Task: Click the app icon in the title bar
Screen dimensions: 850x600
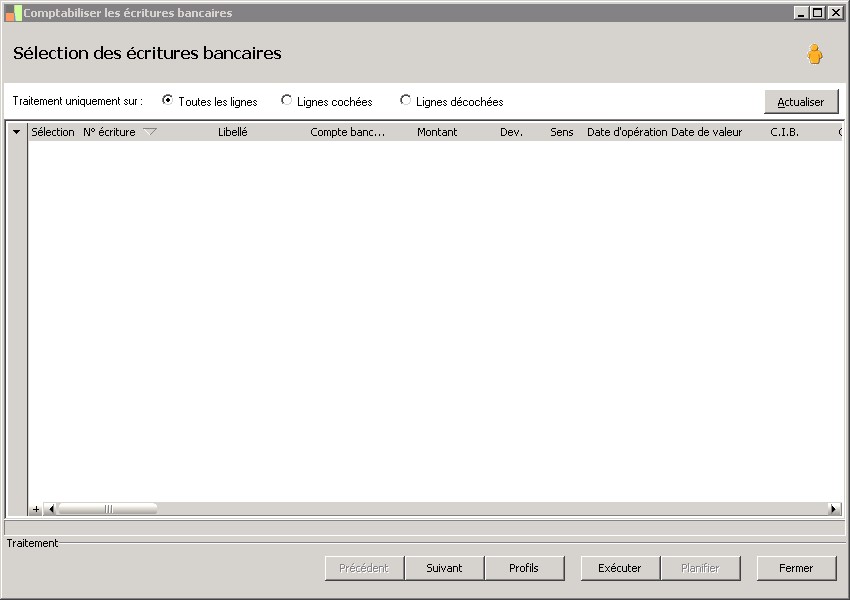Action: 13,13
